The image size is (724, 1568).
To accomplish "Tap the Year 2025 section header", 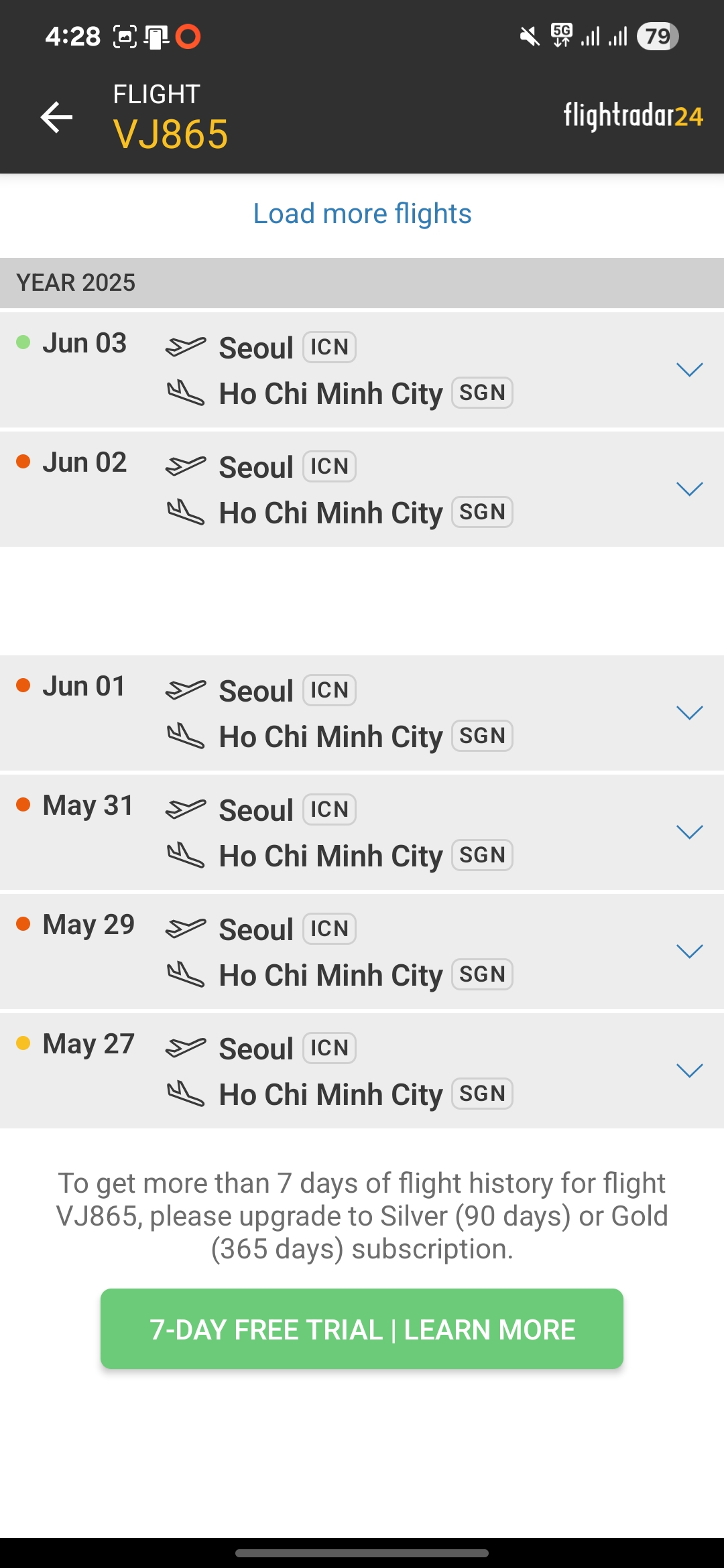I will 76,283.
